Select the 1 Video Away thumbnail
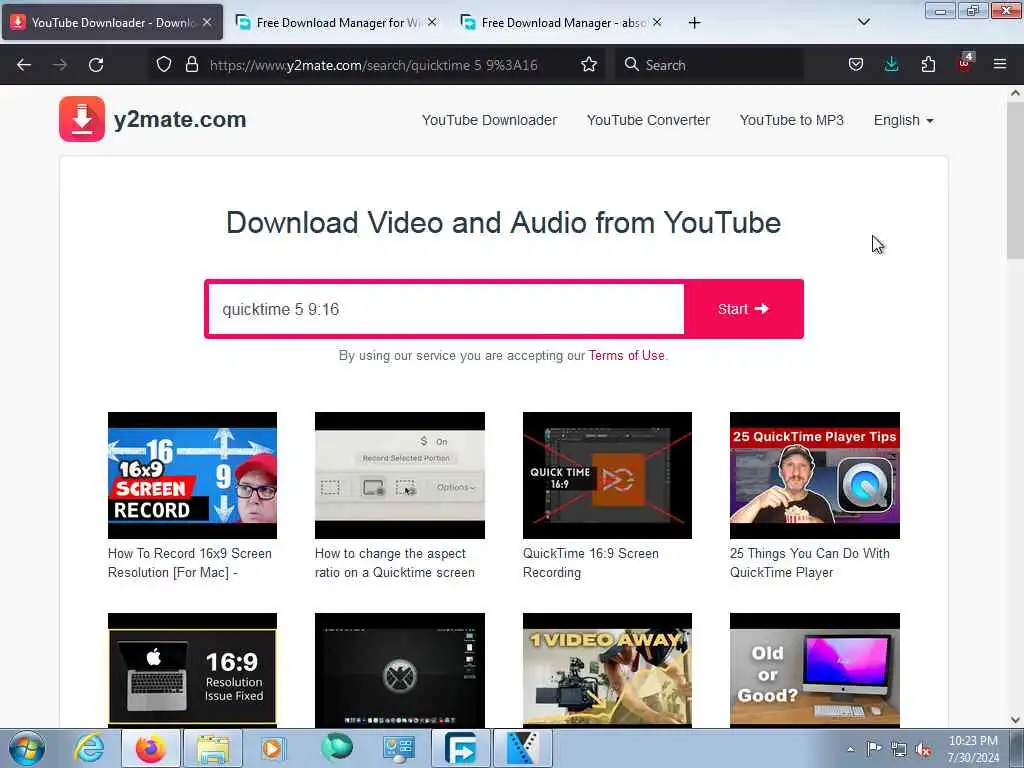Screen dimensions: 1024x768 tap(607, 671)
